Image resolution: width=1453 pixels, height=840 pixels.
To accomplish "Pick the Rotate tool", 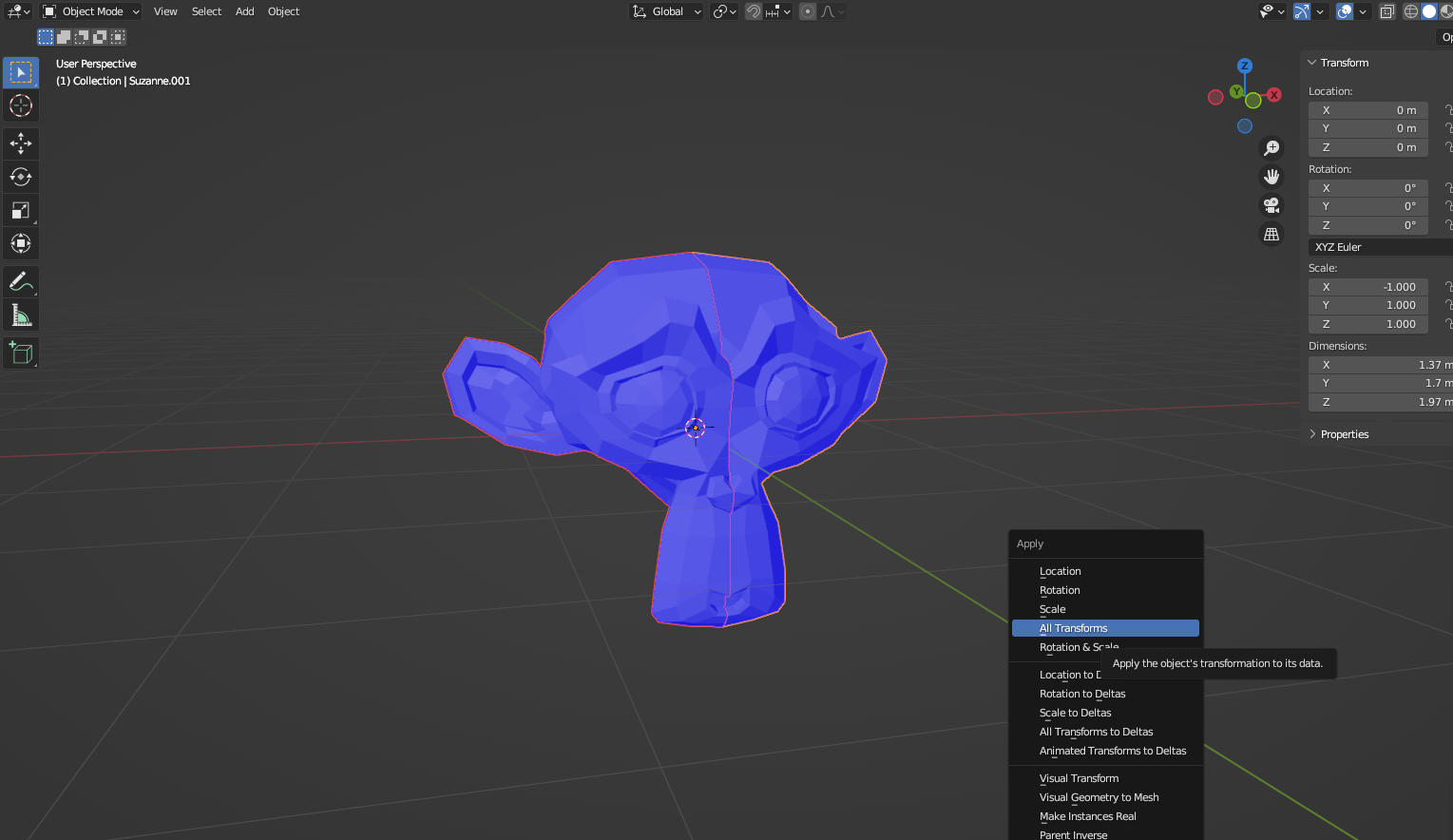I will (21, 177).
